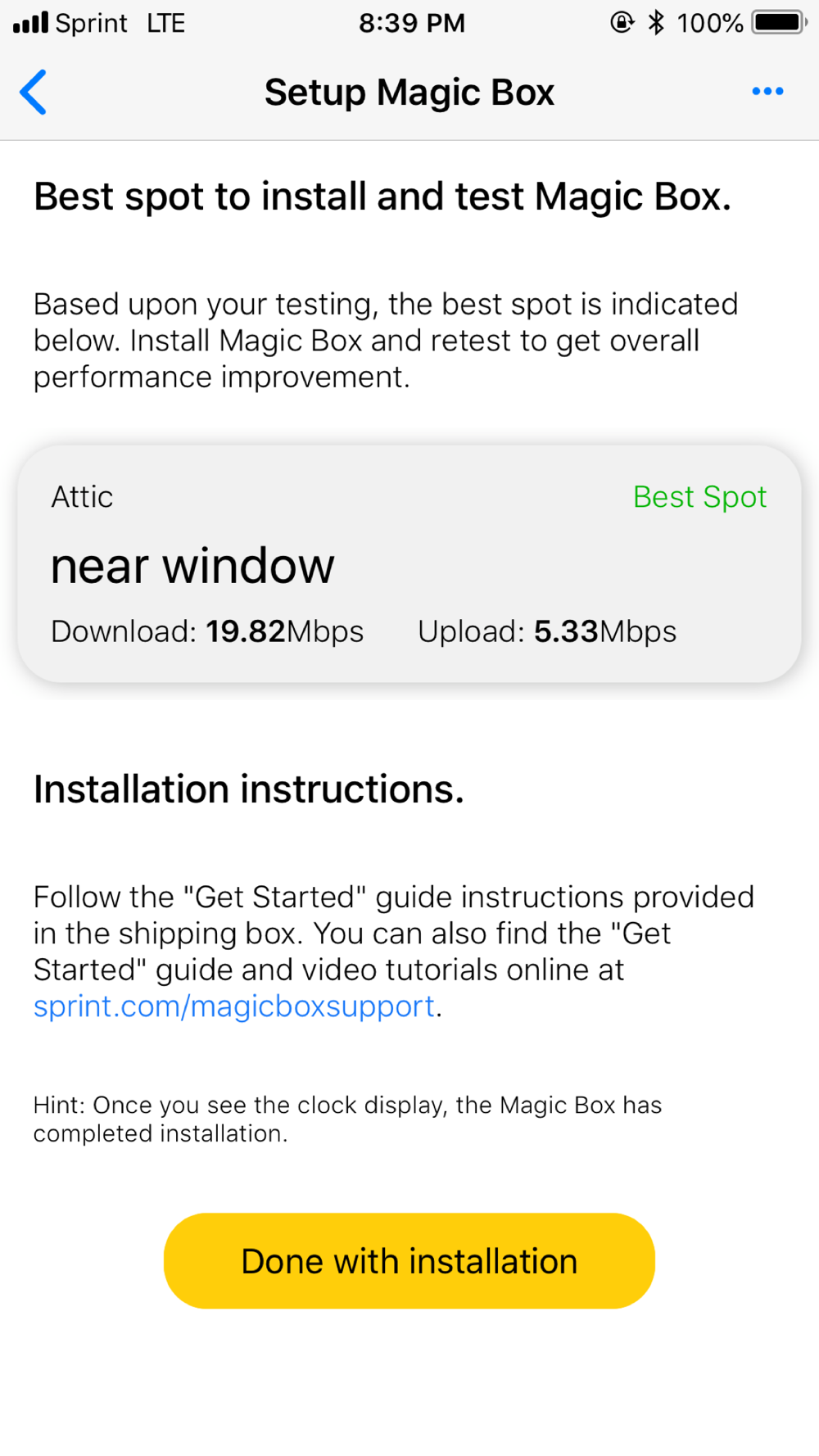Tap the rotation lock status icon
Screen dimensions: 819x1456
tap(622, 22)
